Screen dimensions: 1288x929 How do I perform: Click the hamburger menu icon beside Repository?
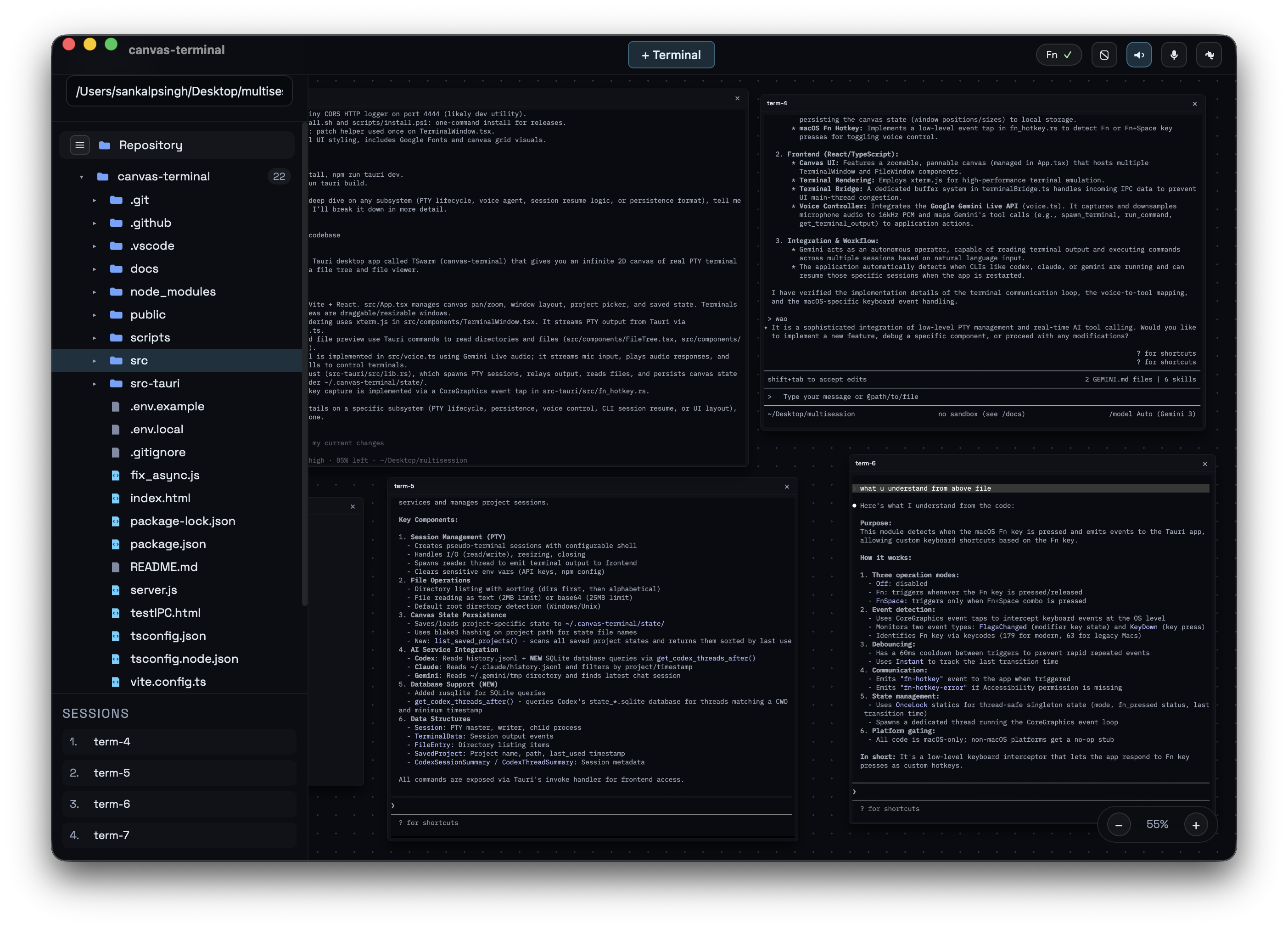click(79, 146)
